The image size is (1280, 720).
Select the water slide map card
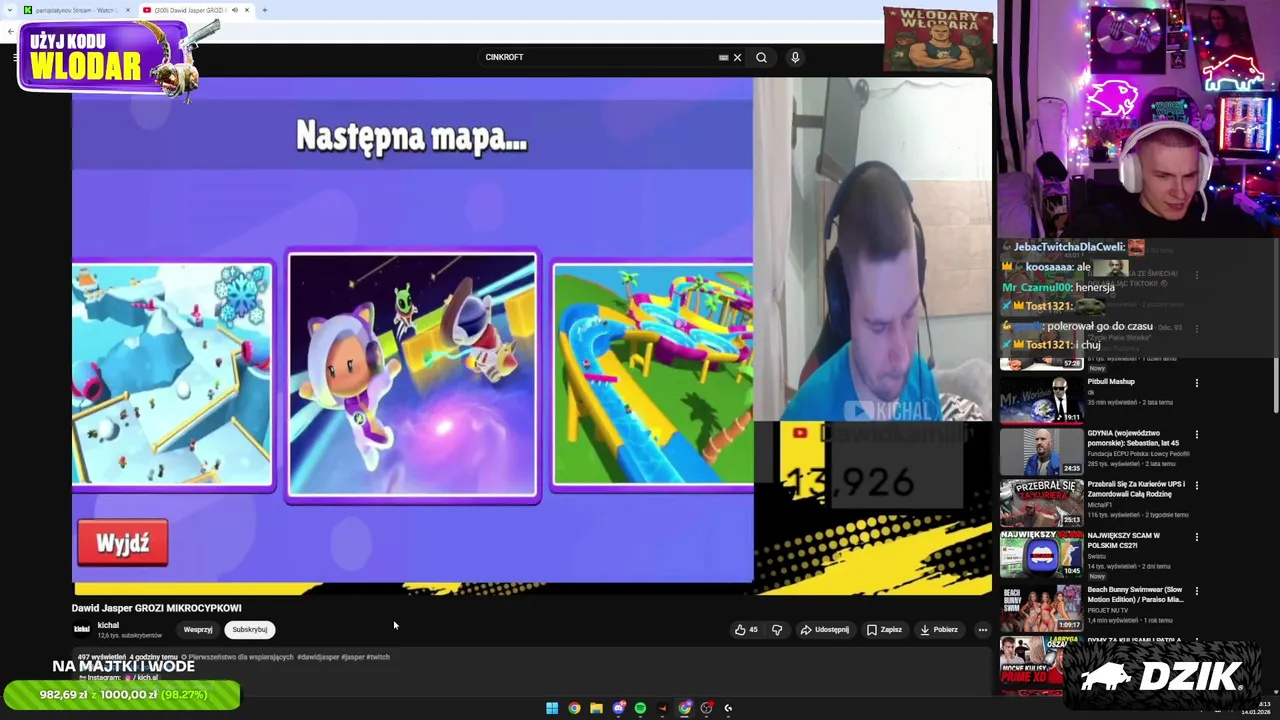[x=653, y=376]
